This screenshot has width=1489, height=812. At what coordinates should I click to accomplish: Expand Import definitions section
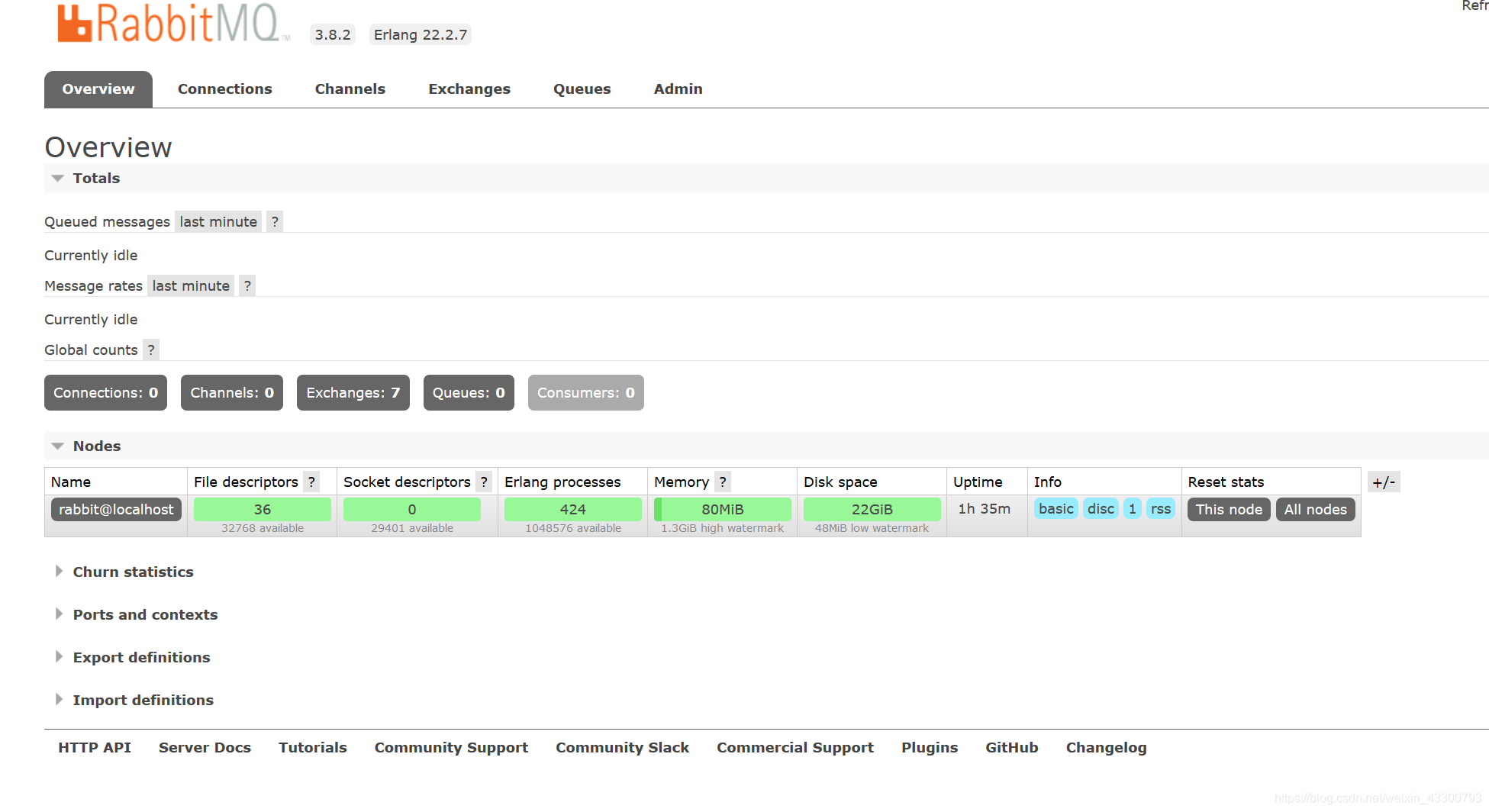(x=134, y=701)
